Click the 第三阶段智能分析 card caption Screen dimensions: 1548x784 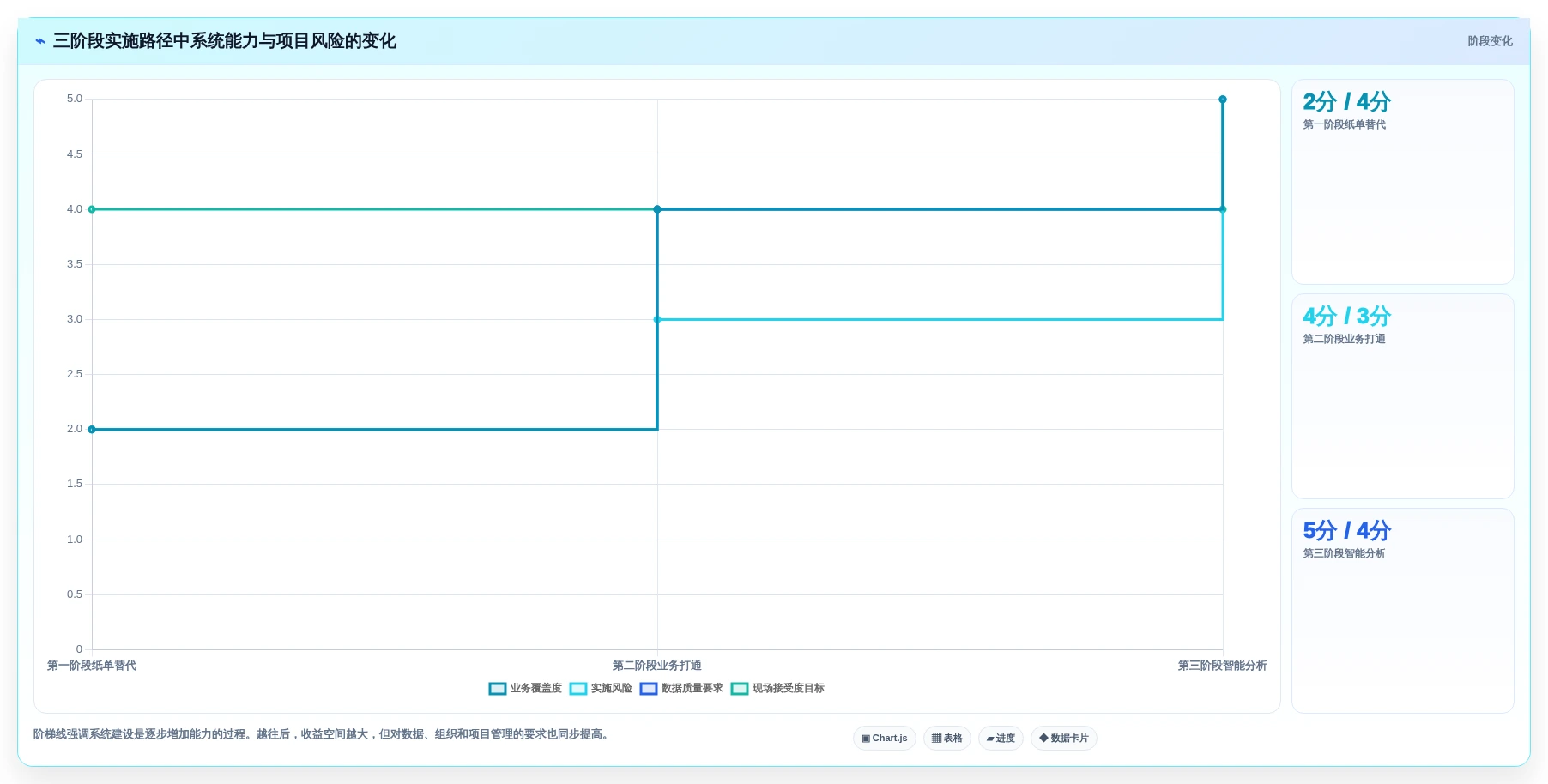click(1345, 554)
